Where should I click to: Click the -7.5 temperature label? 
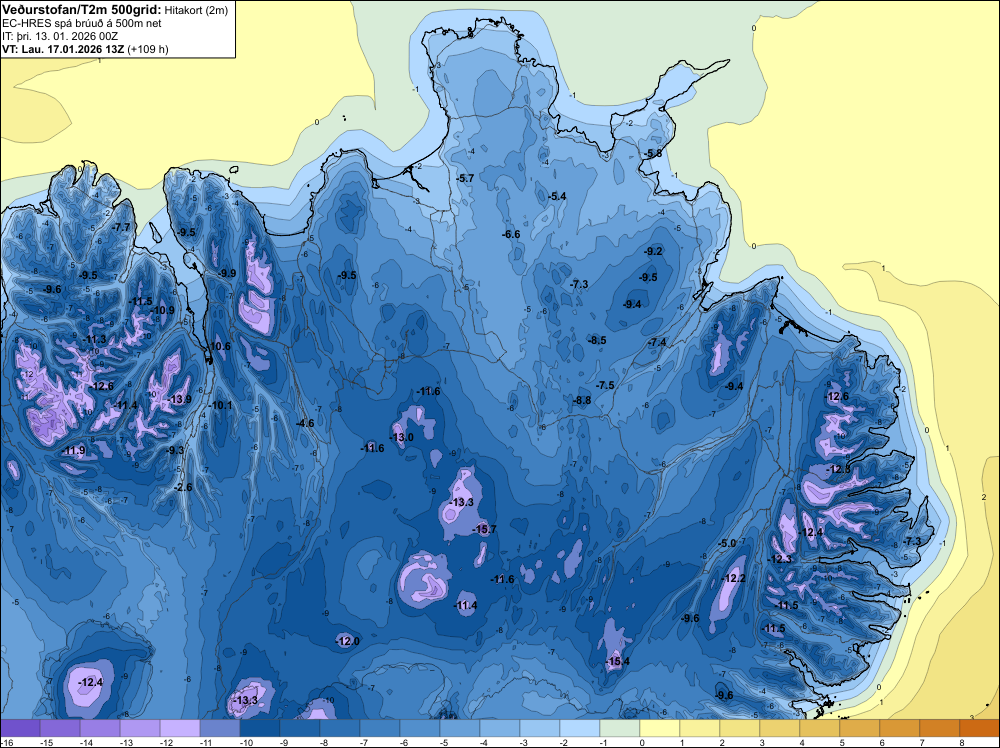click(x=605, y=386)
